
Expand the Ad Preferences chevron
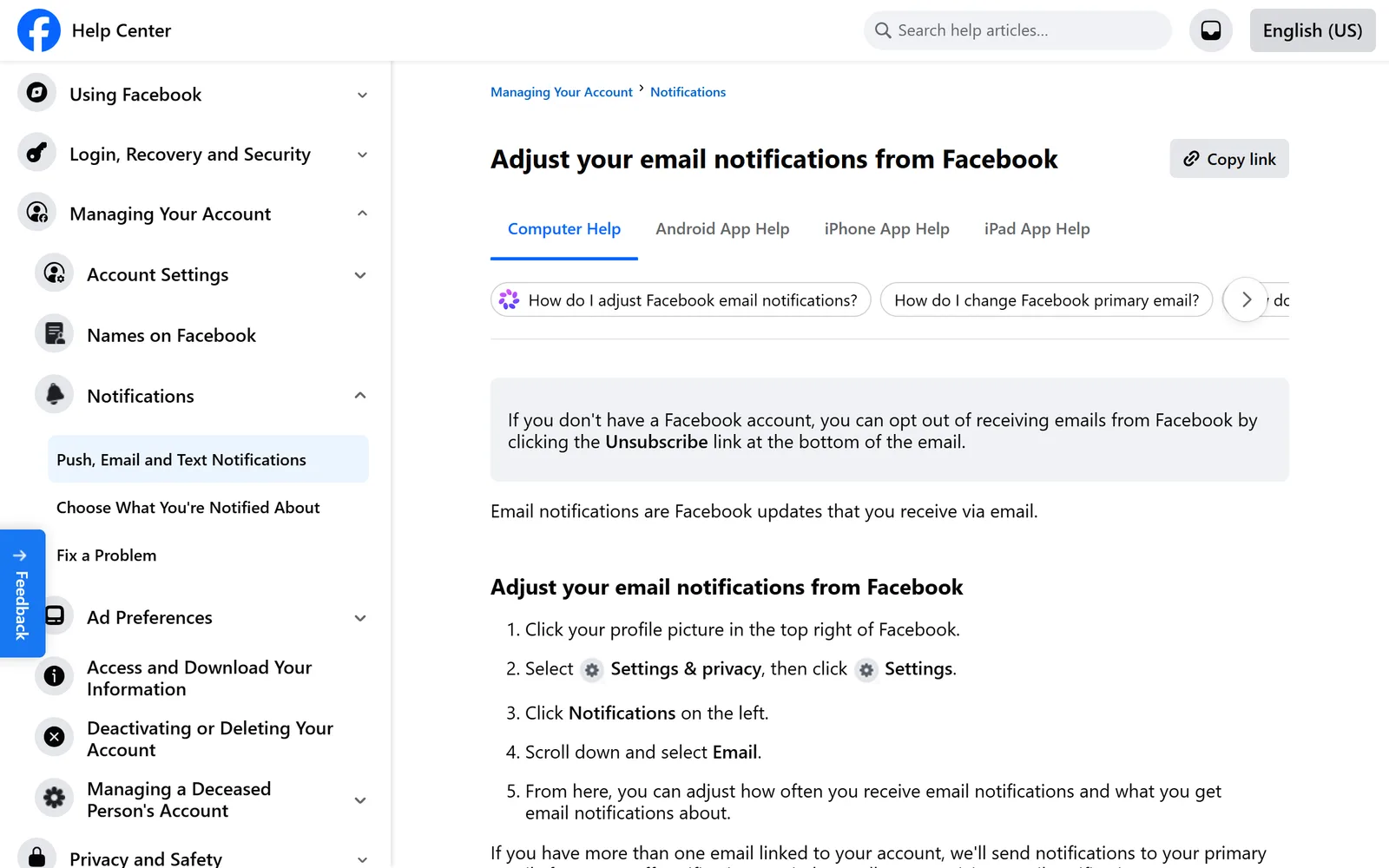coord(360,618)
